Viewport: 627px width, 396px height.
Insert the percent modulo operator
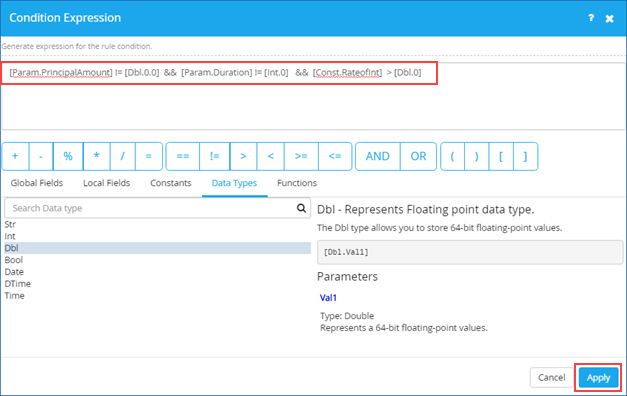click(x=68, y=156)
